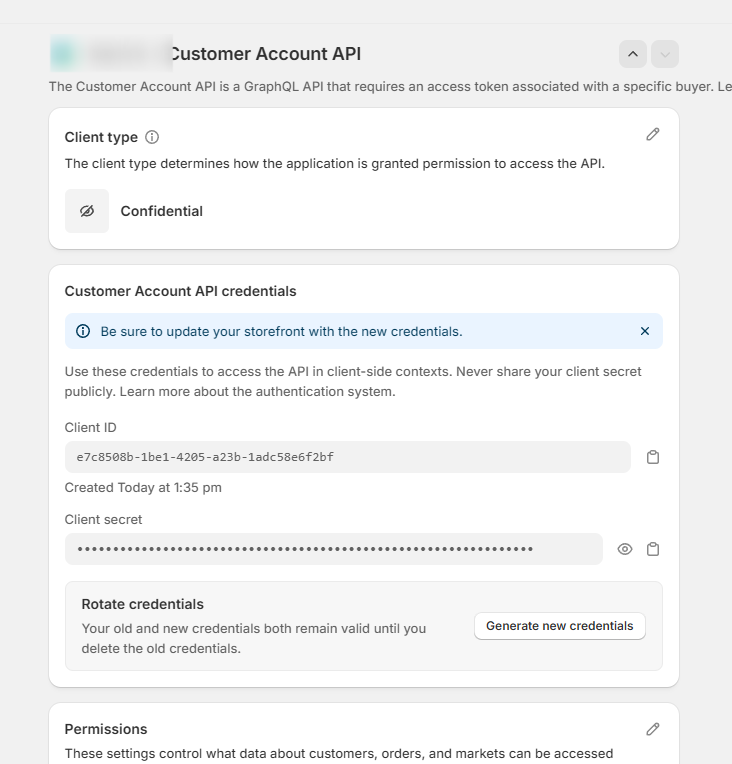Viewport: 732px width, 764px height.
Task: Copy the Client secret to clipboard
Action: pyautogui.click(x=653, y=549)
